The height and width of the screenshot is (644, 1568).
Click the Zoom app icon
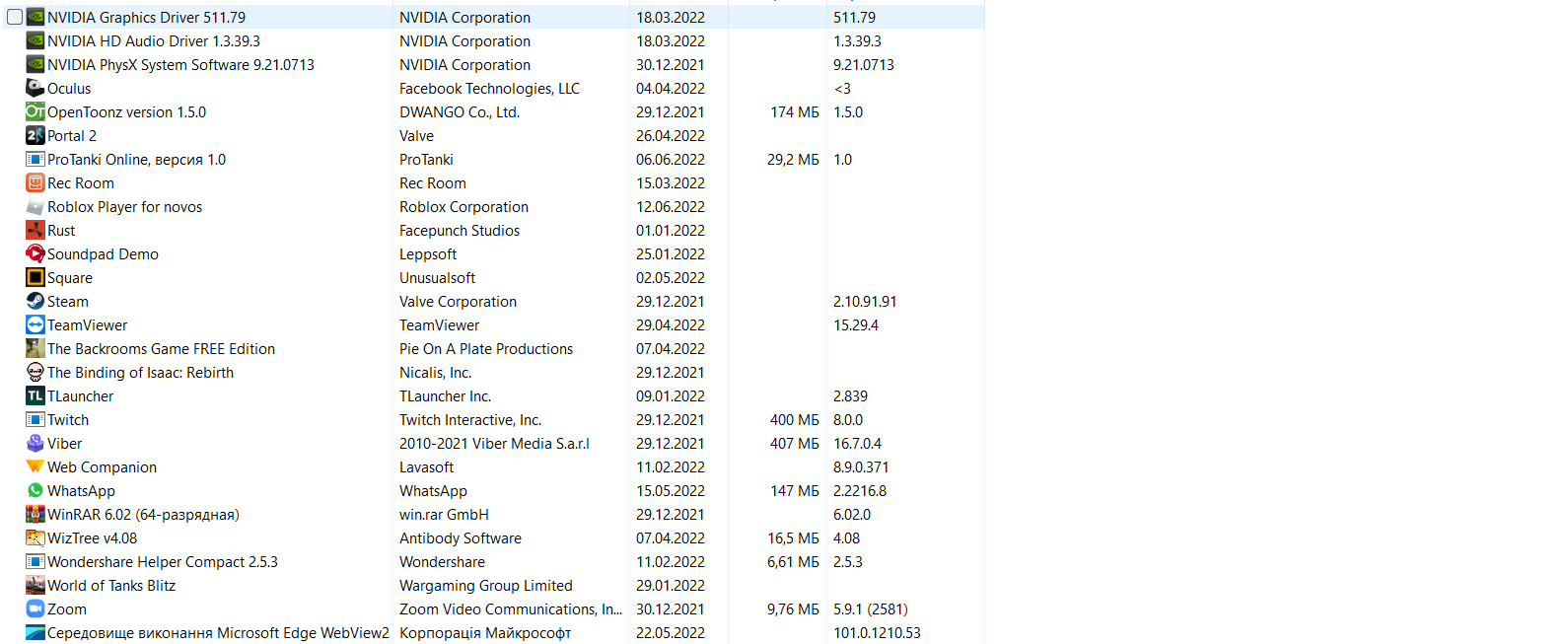[36, 608]
